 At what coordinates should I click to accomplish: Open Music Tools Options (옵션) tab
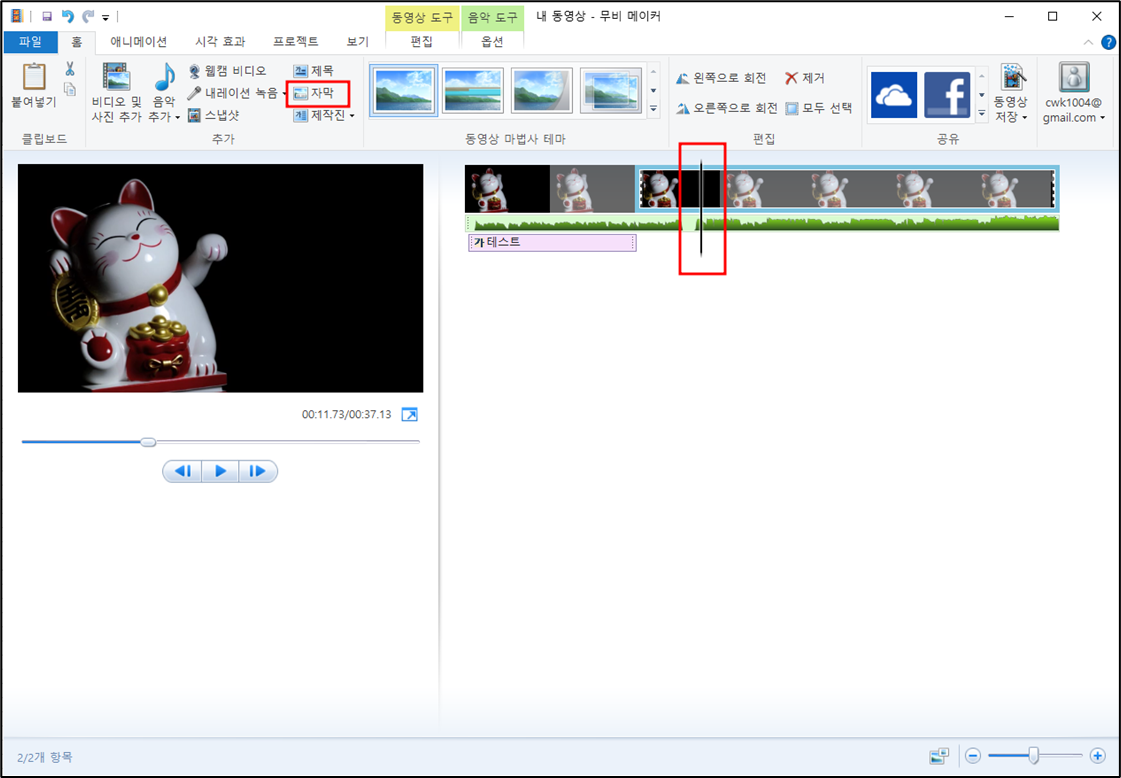pos(493,41)
